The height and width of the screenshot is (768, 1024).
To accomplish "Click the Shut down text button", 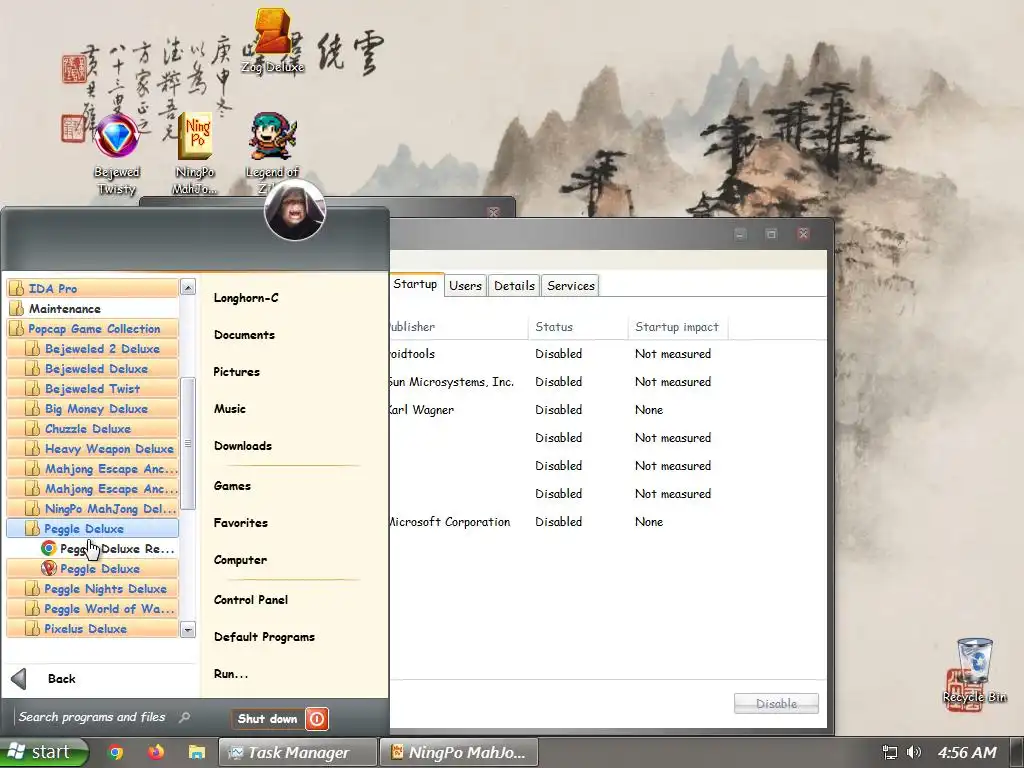I will (267, 719).
